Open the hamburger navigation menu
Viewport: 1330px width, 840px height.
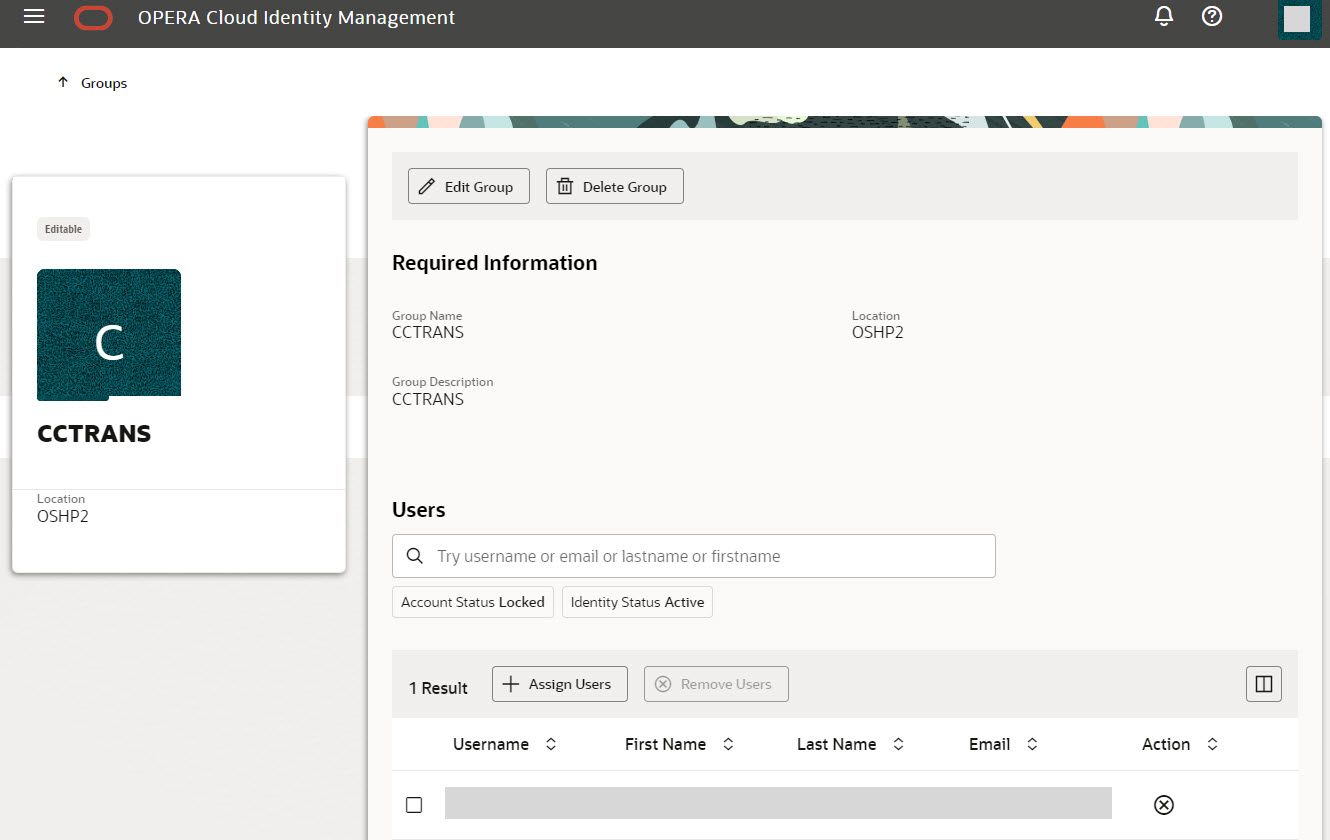33,17
